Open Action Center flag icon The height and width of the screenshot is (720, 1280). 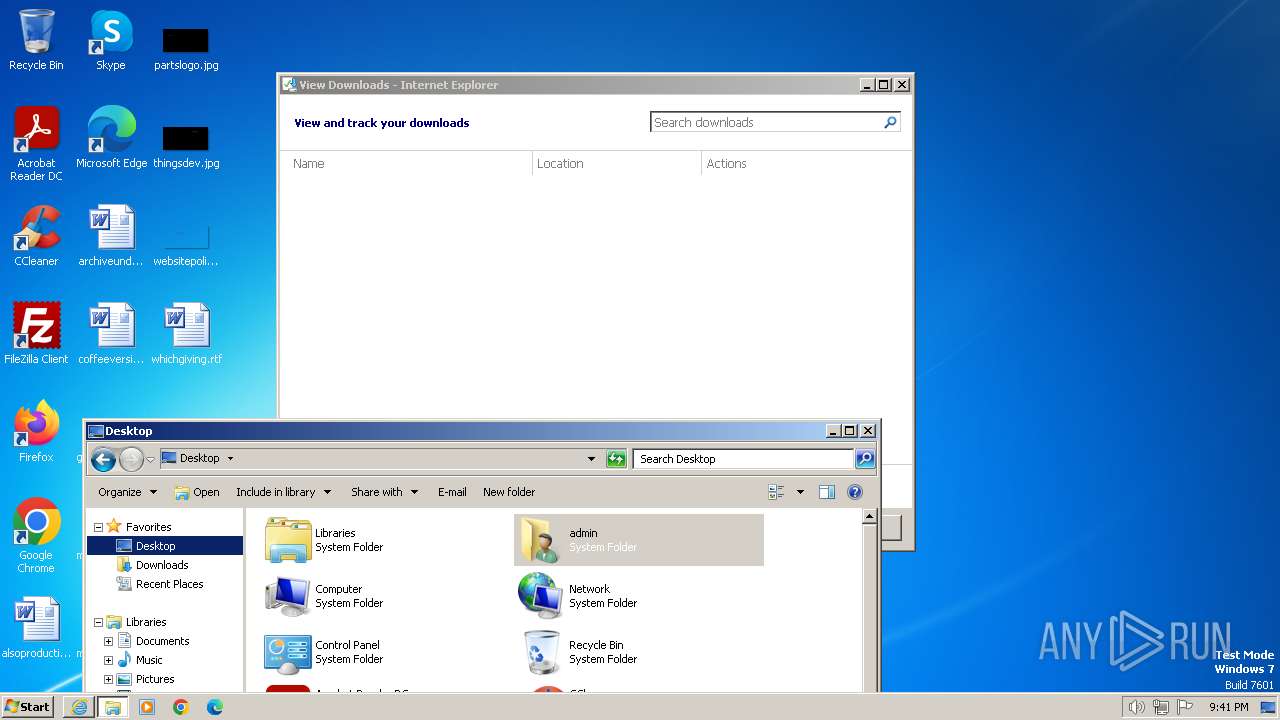(1185, 707)
